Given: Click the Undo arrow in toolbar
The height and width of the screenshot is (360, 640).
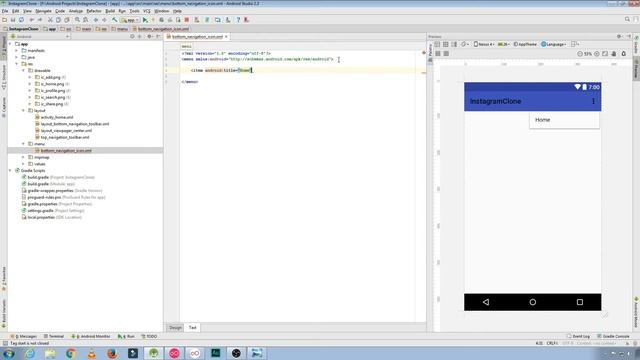Looking at the screenshot, I should [x=31, y=20].
